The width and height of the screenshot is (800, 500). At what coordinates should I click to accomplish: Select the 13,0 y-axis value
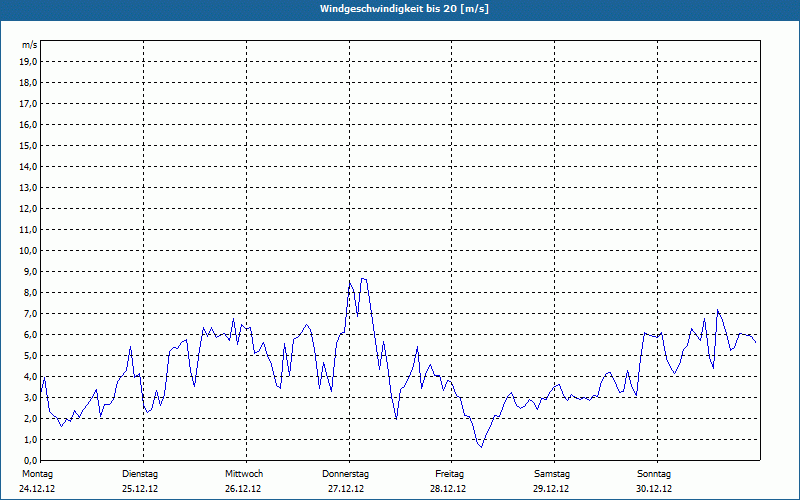click(28, 187)
